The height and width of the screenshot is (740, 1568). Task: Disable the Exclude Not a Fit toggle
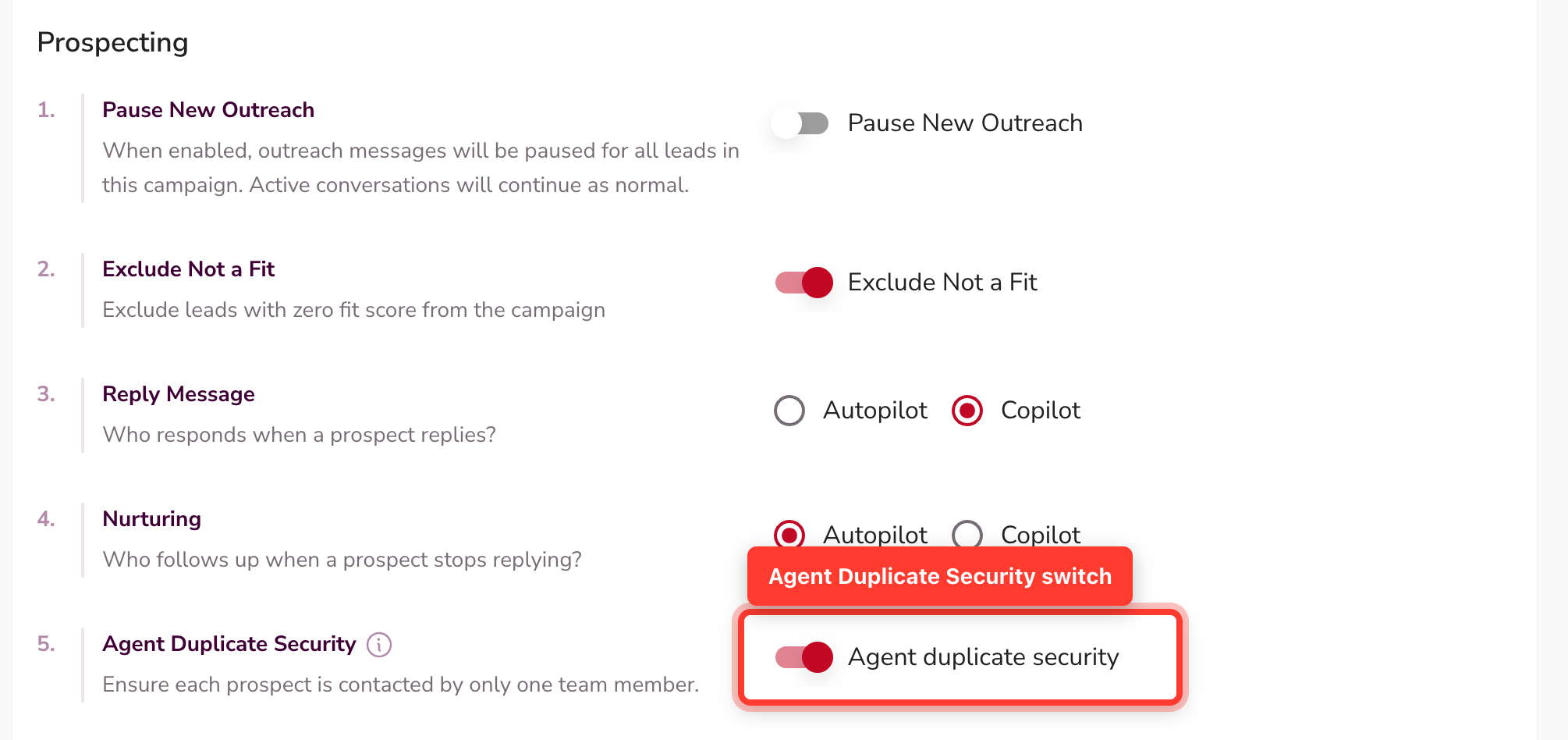(x=804, y=283)
